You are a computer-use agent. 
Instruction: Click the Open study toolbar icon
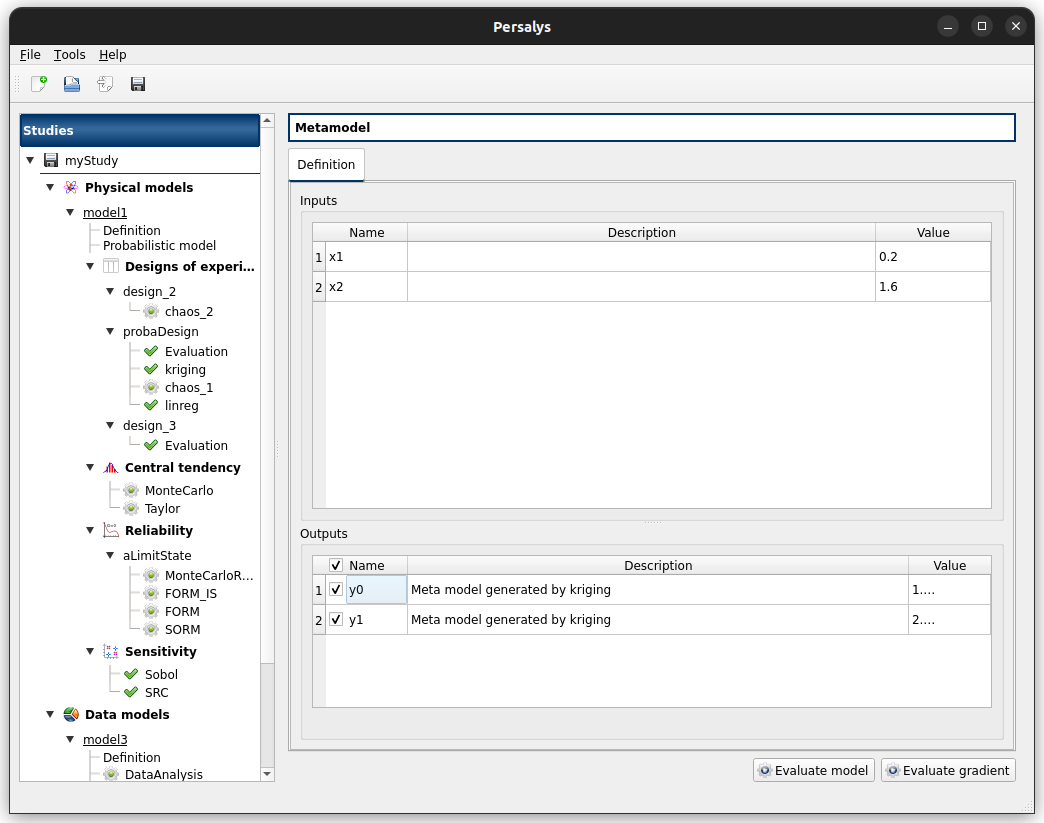coord(72,84)
